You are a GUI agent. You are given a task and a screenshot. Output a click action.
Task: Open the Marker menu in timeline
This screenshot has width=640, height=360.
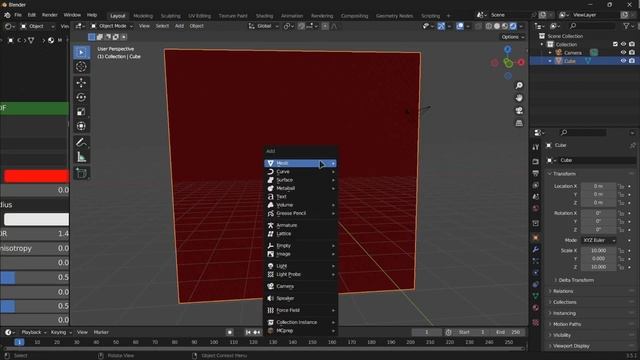[101, 332]
